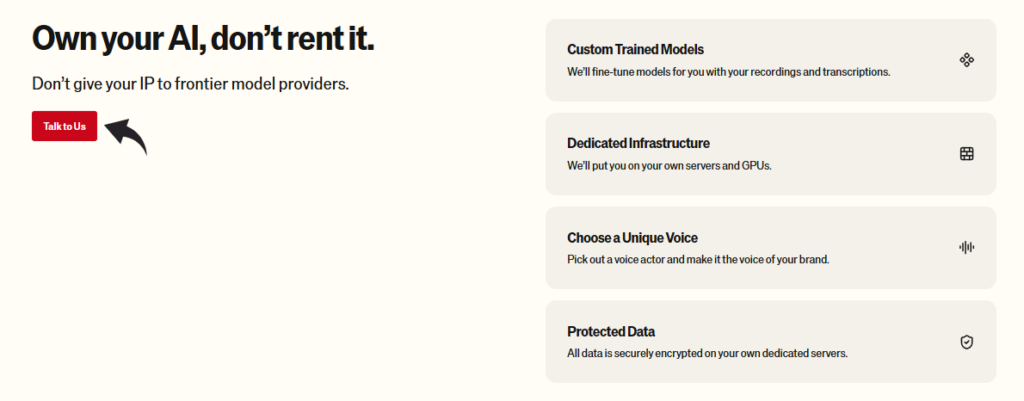This screenshot has height=401, width=1024.
Task: Click the Dedicated Infrastructure server grid icon
Action: coord(966,154)
